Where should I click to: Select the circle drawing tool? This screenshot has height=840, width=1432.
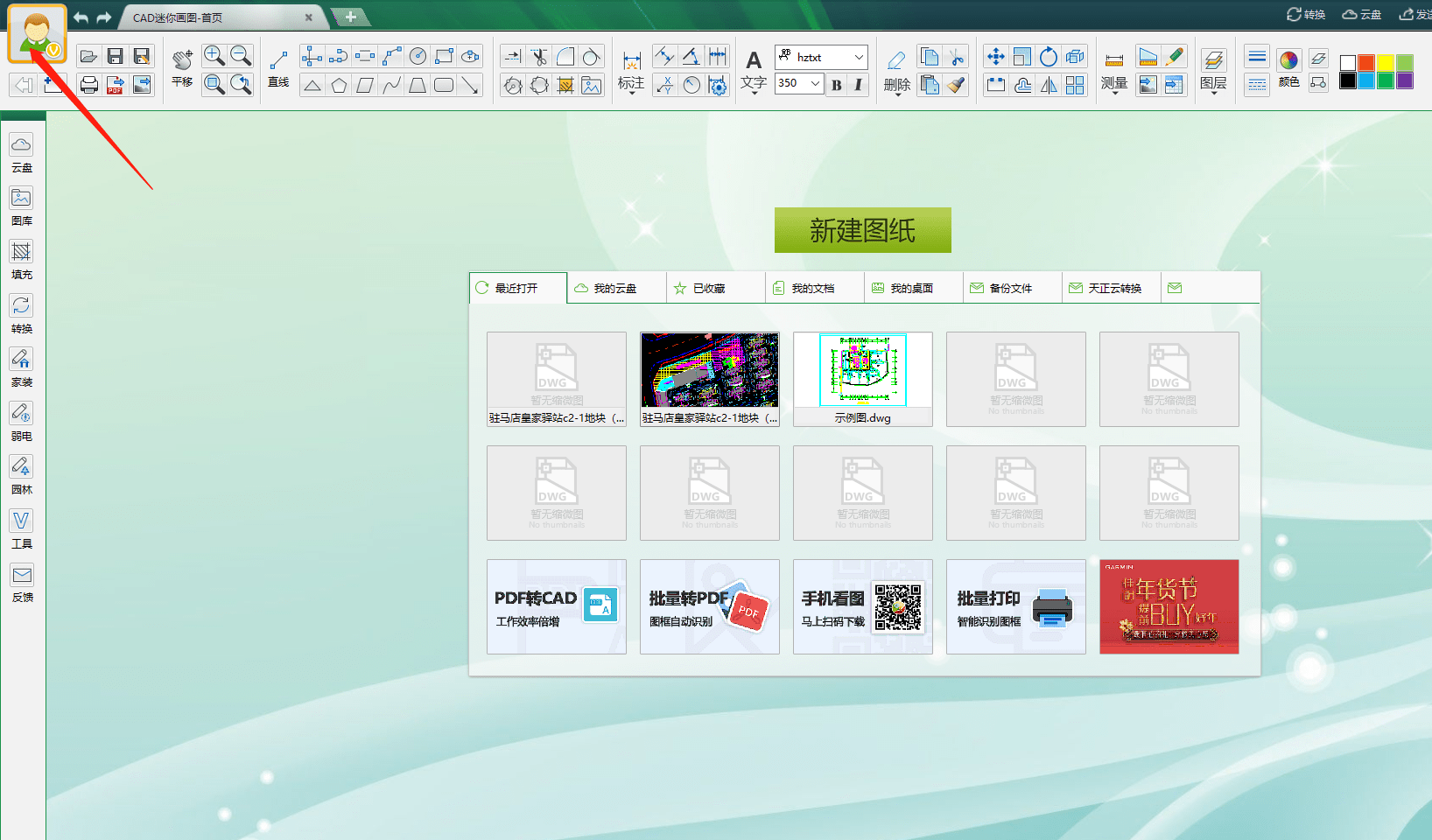(x=418, y=57)
